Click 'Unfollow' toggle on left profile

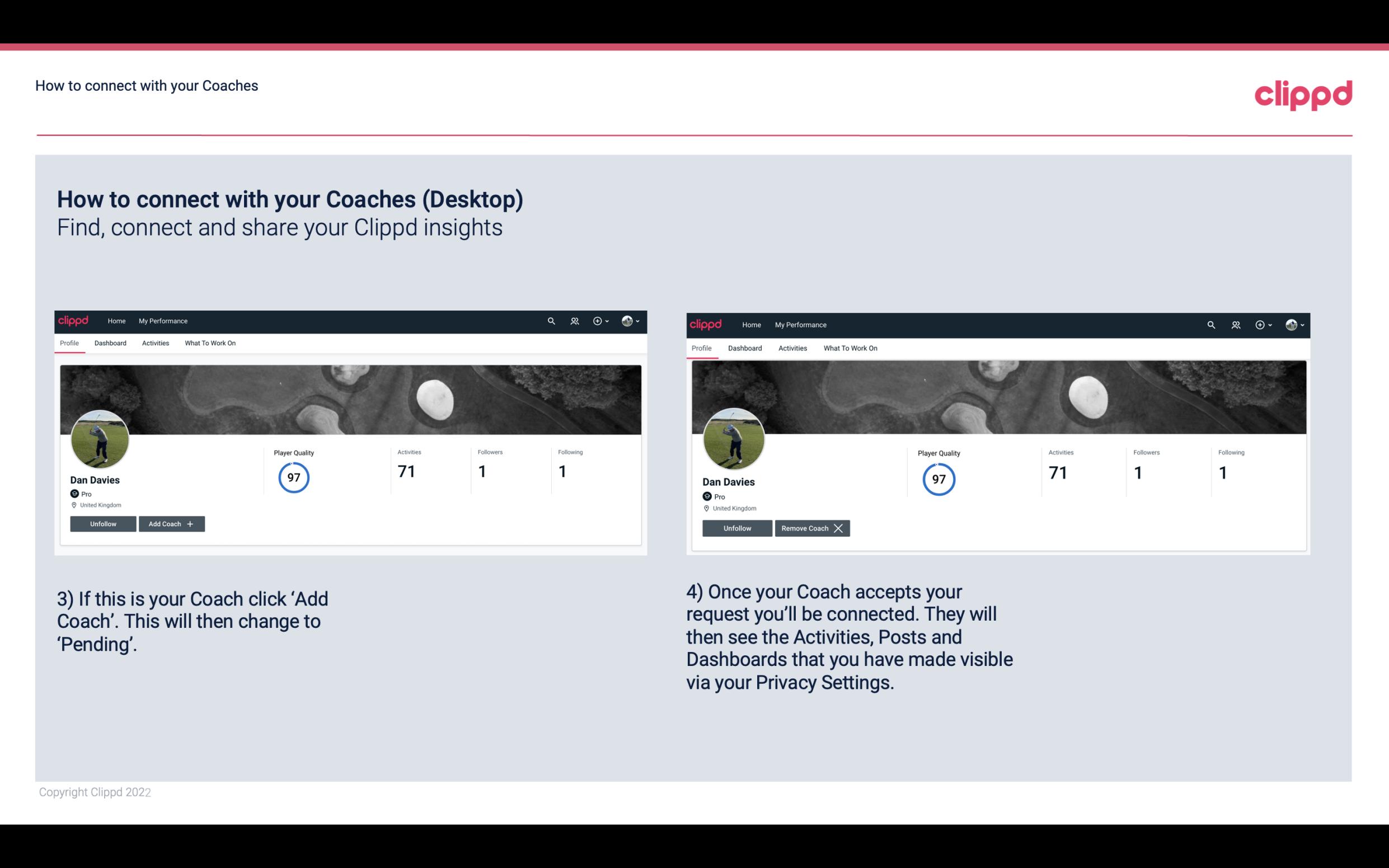(x=103, y=523)
